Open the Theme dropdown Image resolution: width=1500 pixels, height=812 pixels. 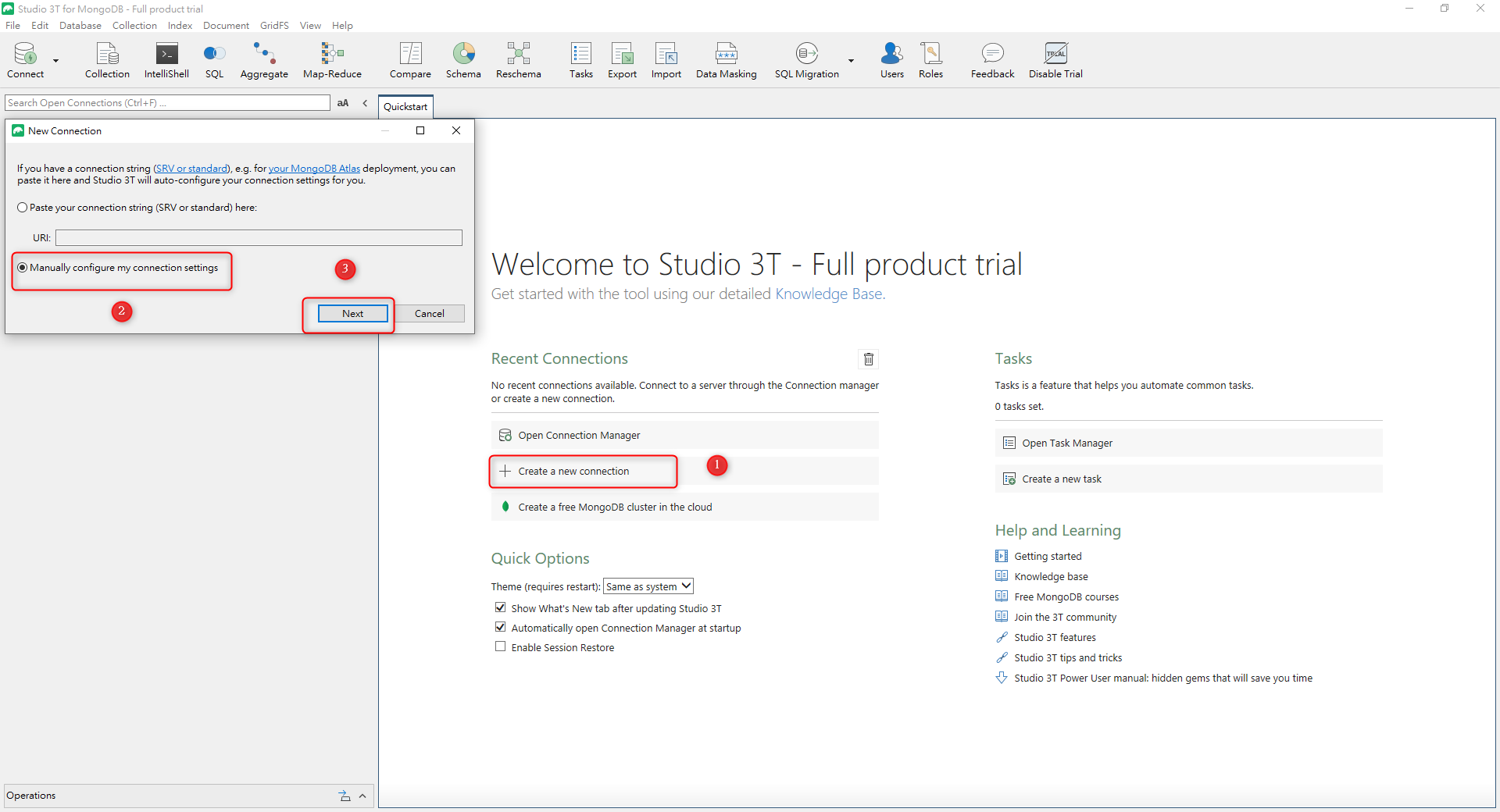(648, 586)
